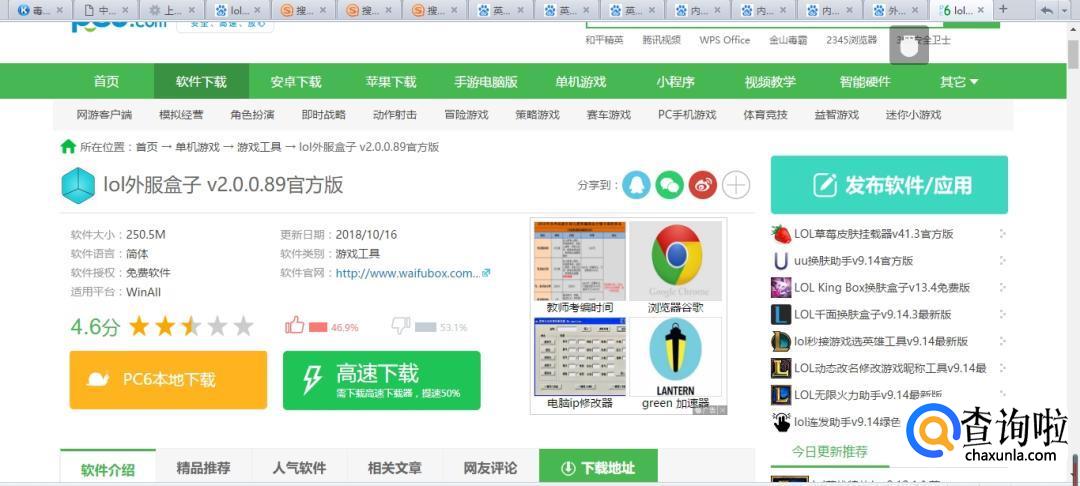
Task: Share via WeChat icon
Action: pos(669,185)
